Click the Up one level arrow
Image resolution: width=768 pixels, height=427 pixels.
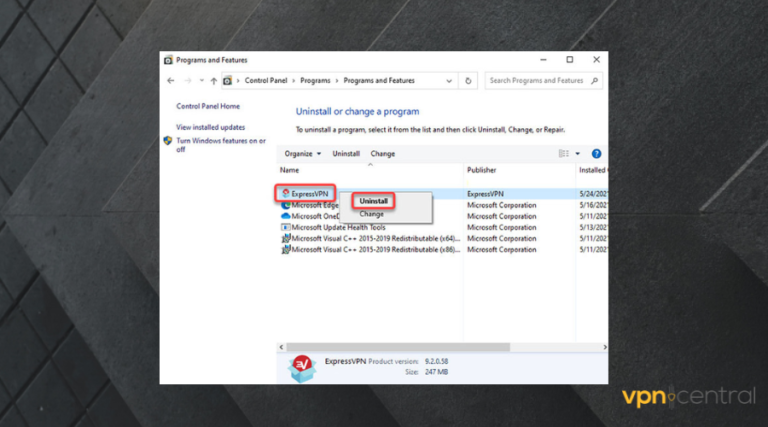coord(213,80)
